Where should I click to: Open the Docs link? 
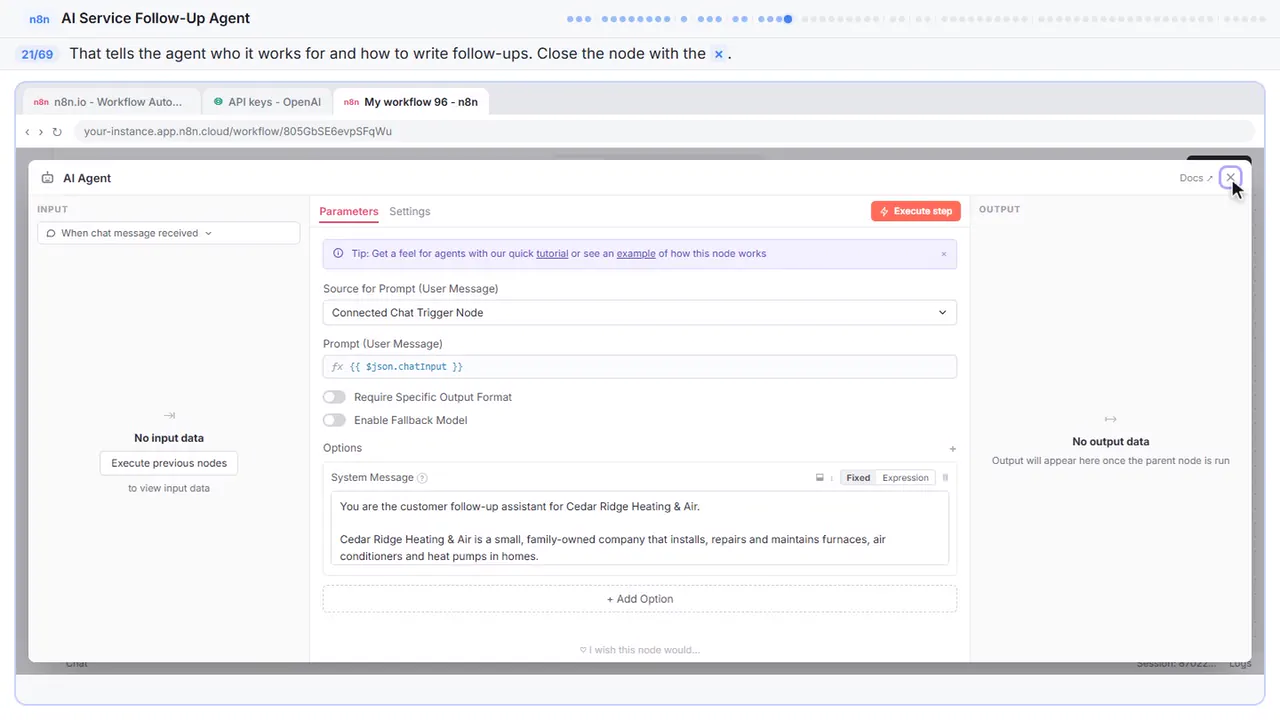[1196, 178]
